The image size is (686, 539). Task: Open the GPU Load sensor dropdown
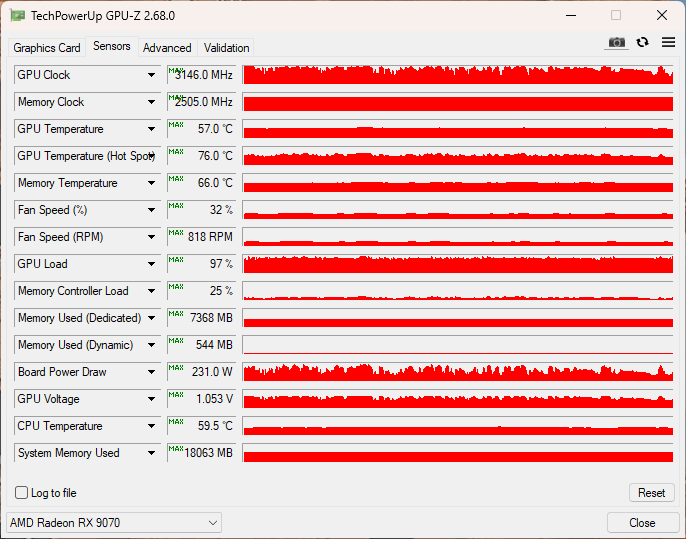coord(151,264)
